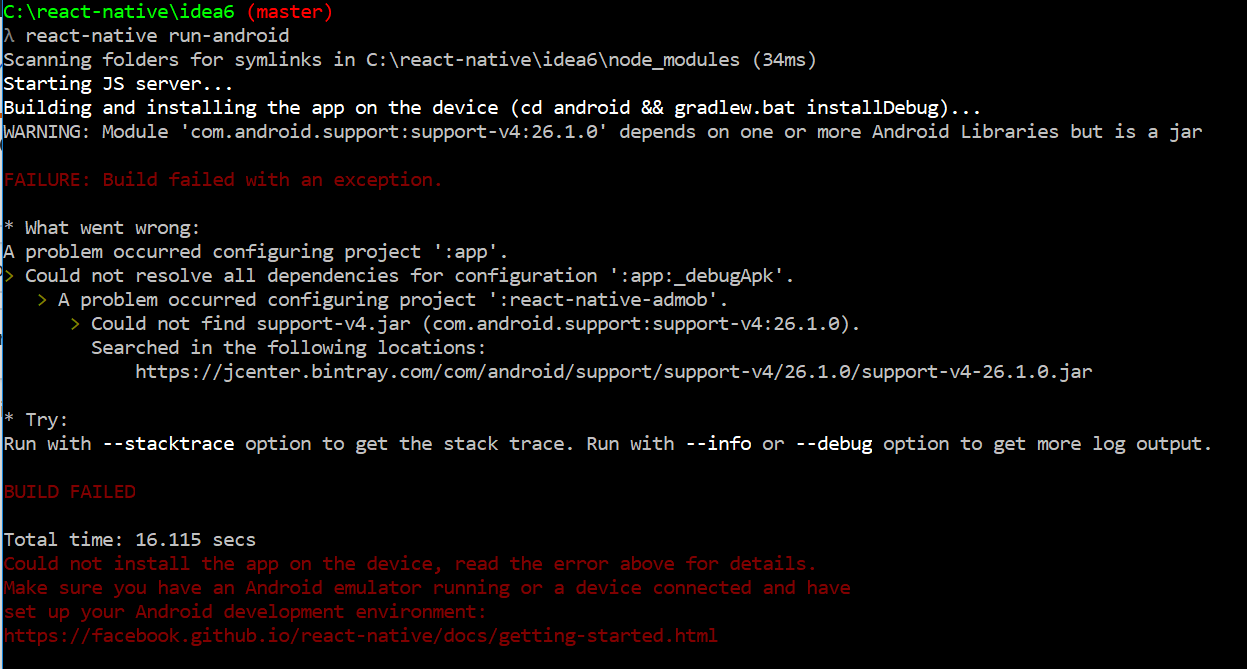Click the 'FAILURE: Build failed with an exception.' line

[x=222, y=180]
